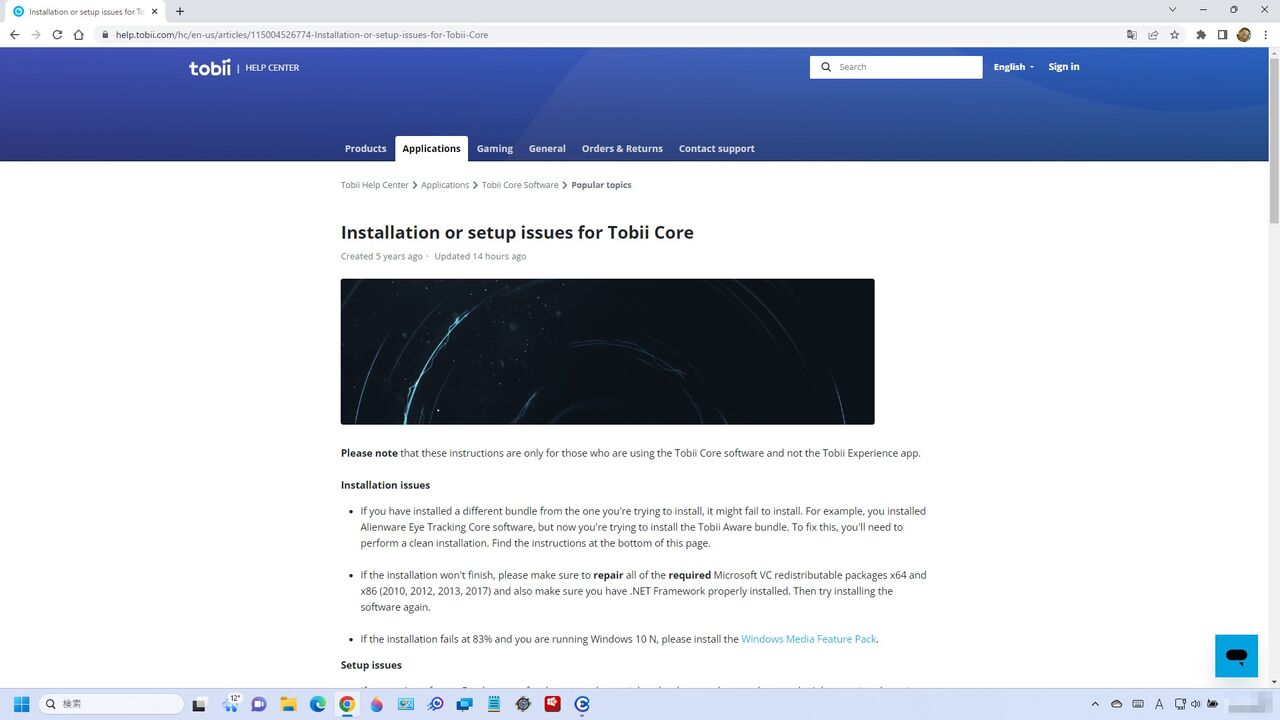The height and width of the screenshot is (720, 1280).
Task: Go to Orders & Returns tab
Action: [622, 149]
